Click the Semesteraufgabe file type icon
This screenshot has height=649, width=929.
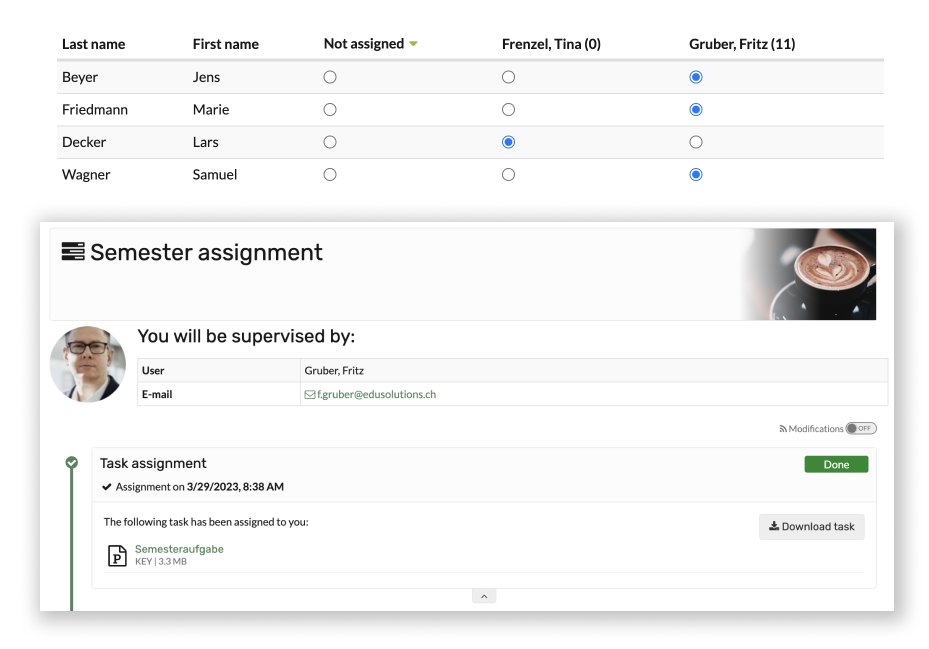[117, 556]
